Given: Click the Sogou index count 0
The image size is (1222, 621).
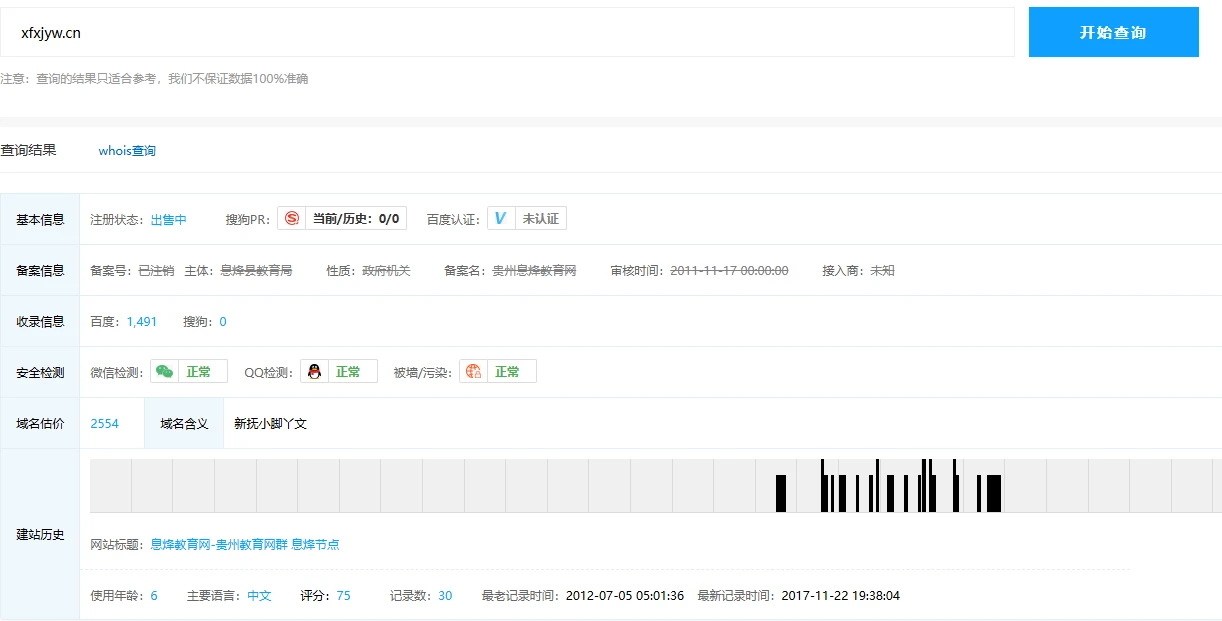Looking at the screenshot, I should coord(222,322).
